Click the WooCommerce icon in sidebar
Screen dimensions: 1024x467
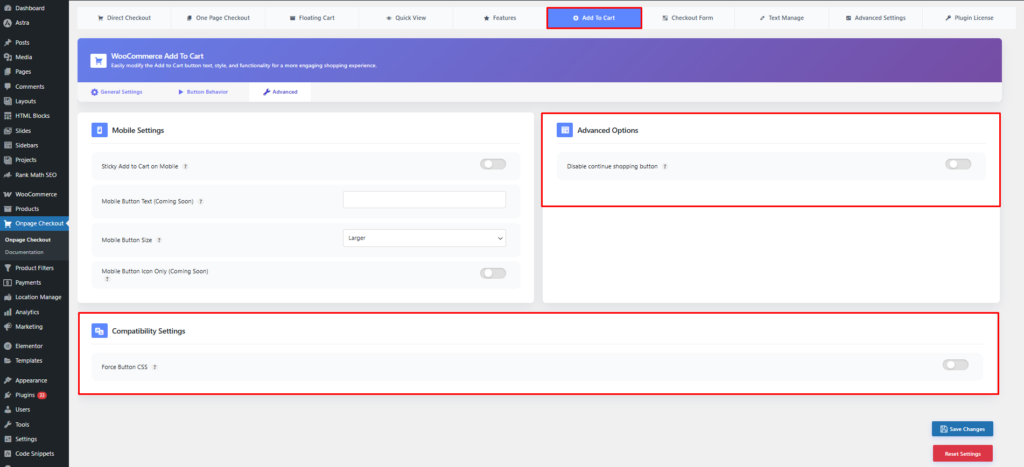(x=8, y=194)
